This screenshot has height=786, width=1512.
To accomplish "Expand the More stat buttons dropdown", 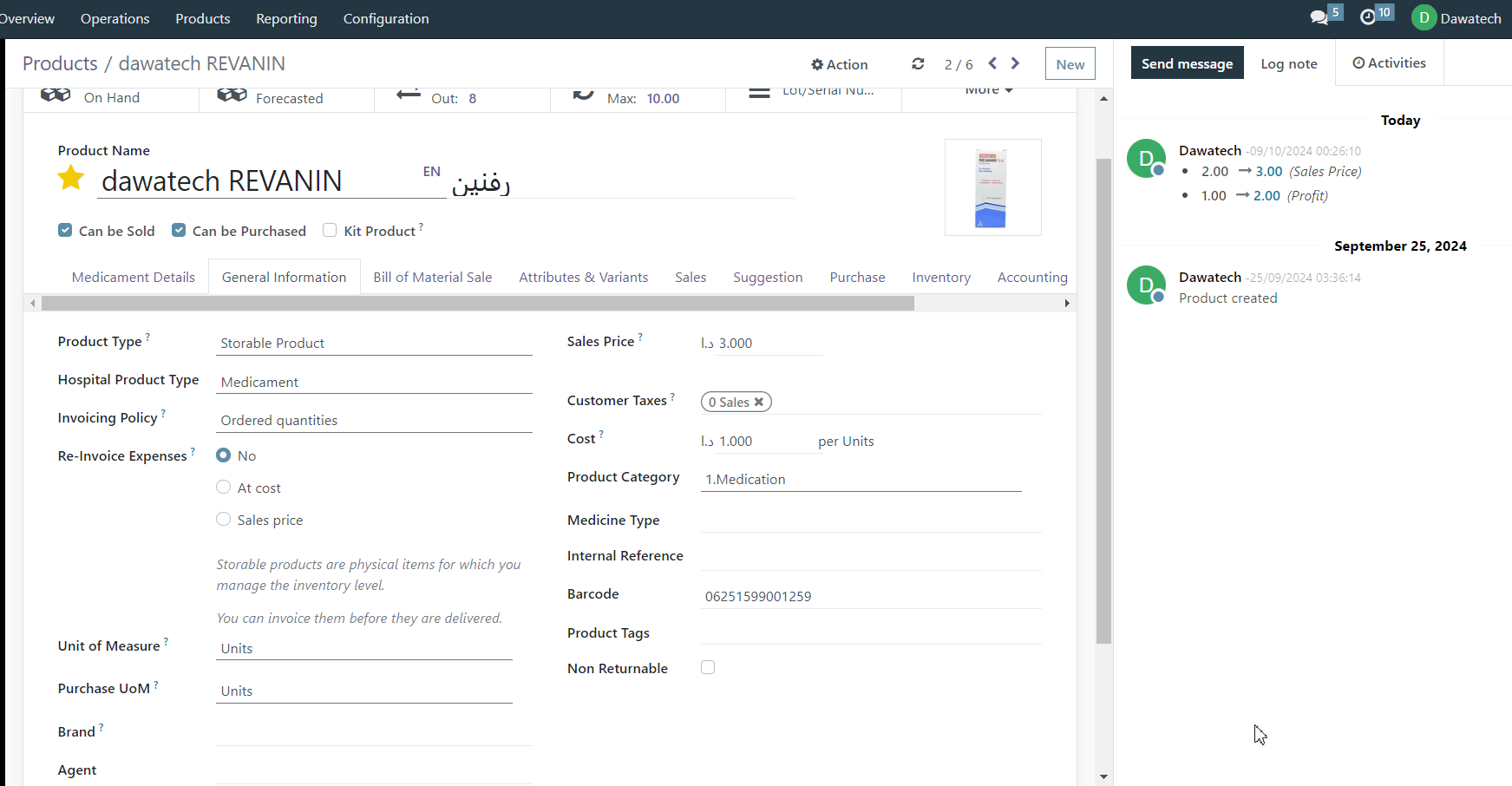I will [989, 90].
